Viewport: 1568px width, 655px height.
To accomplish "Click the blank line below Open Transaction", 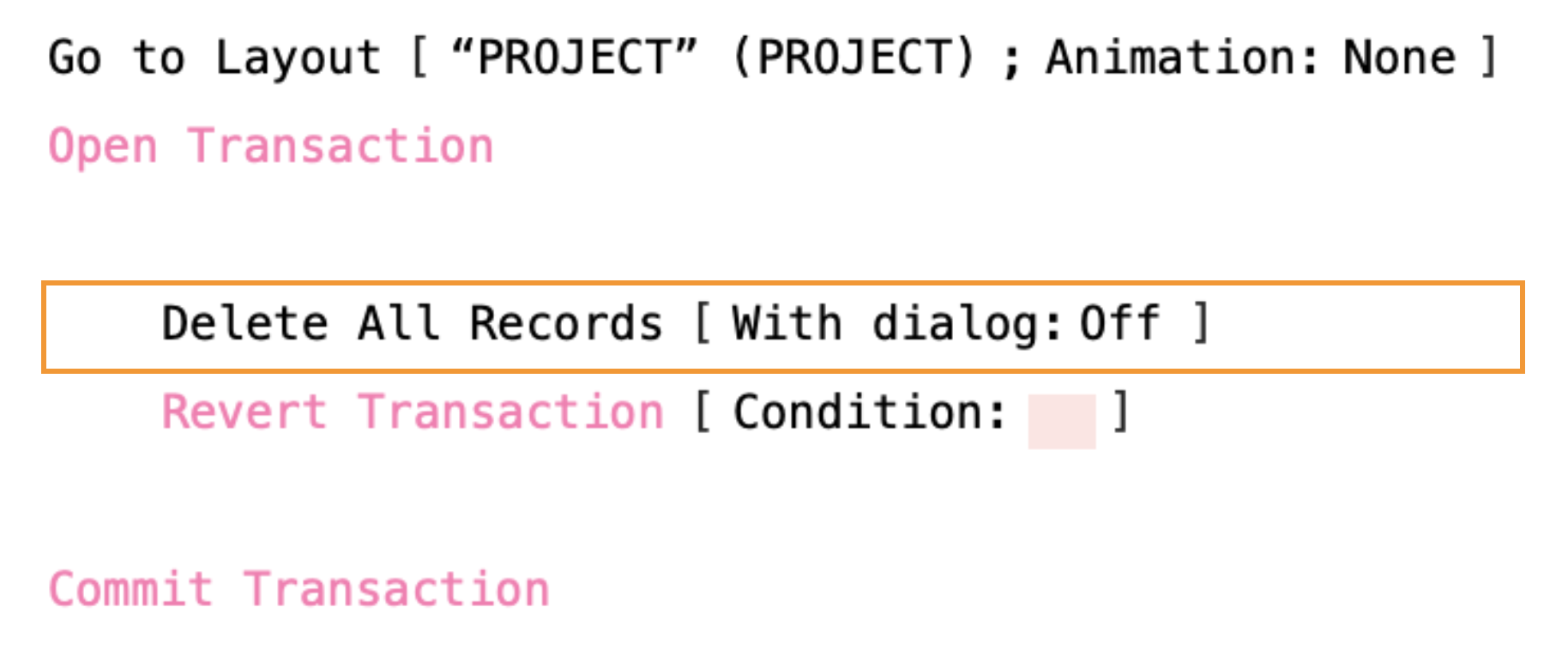I will pos(515,233).
